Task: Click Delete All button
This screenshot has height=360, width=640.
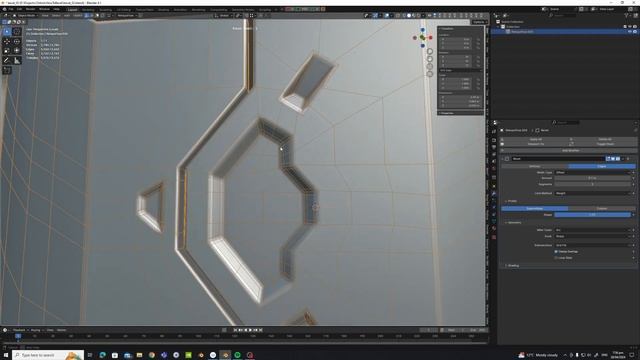Action: [x=604, y=139]
